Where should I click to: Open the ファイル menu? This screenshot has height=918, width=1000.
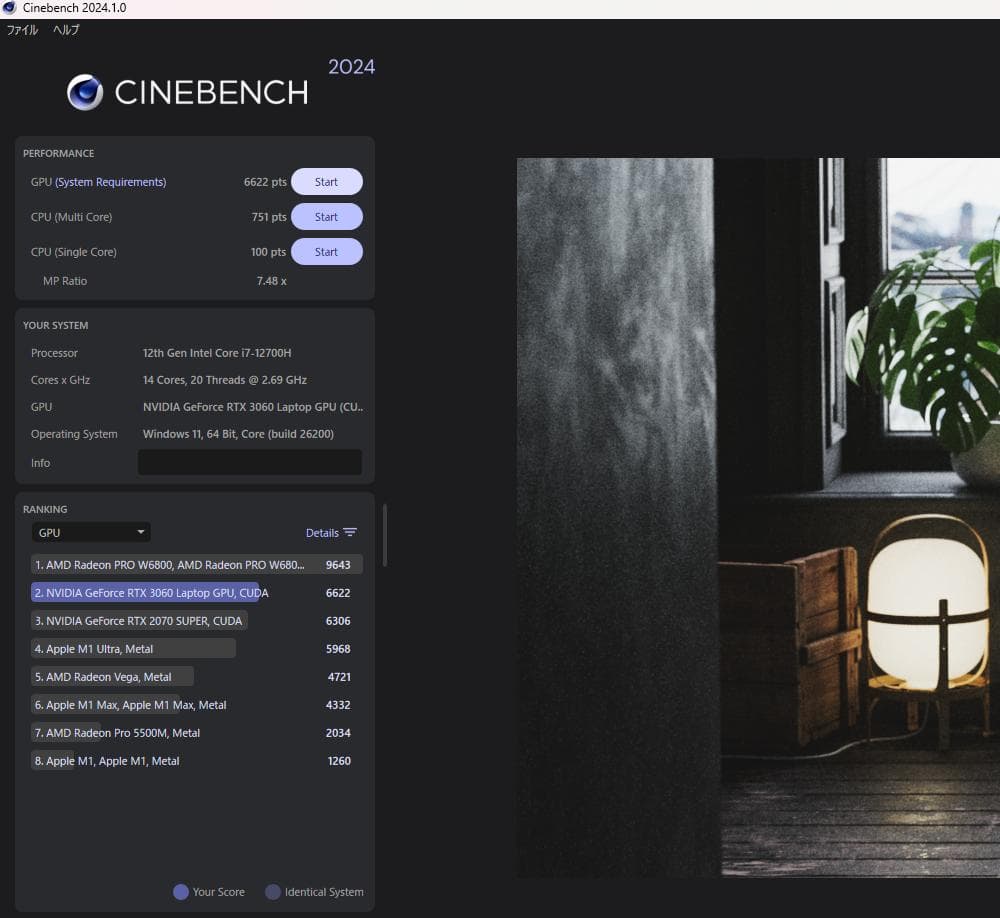click(x=22, y=30)
